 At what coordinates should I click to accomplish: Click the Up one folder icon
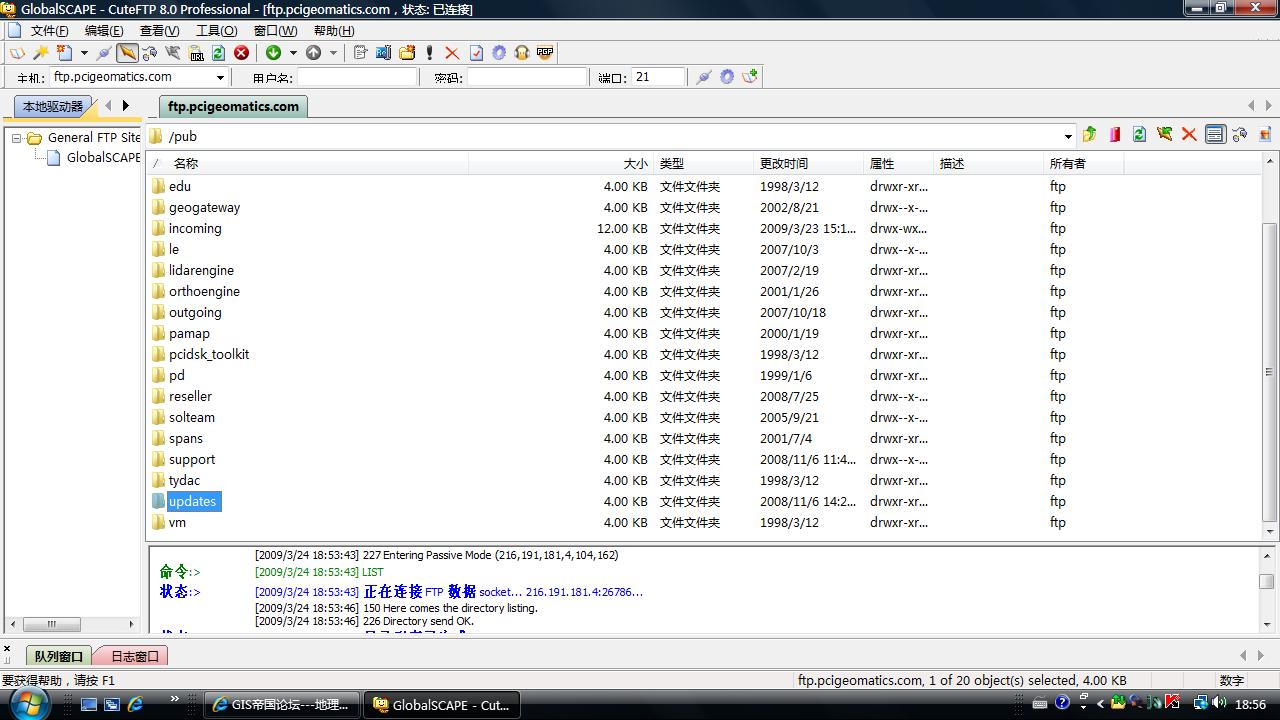pyautogui.click(x=1089, y=134)
